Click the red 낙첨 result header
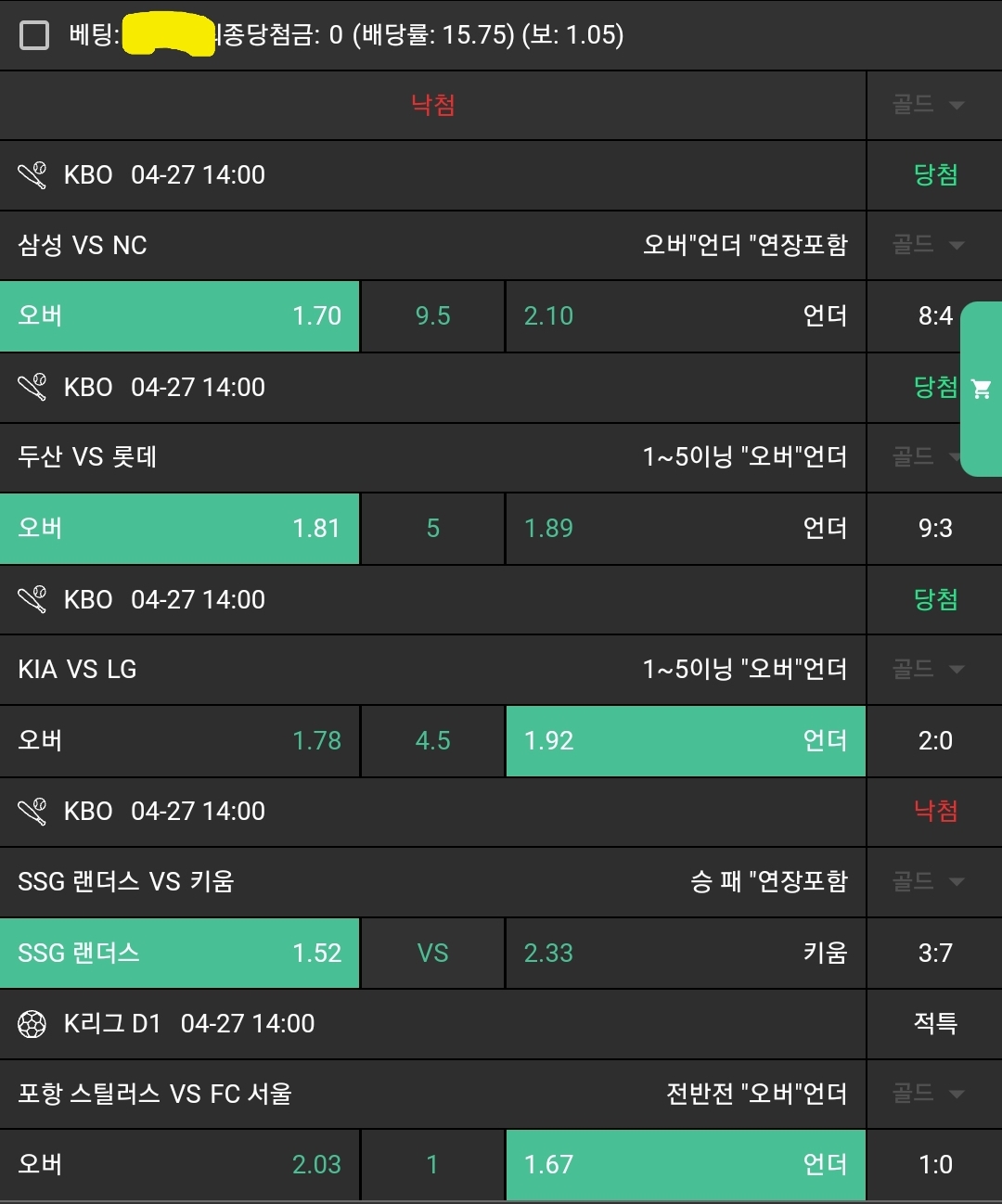 pyautogui.click(x=432, y=105)
